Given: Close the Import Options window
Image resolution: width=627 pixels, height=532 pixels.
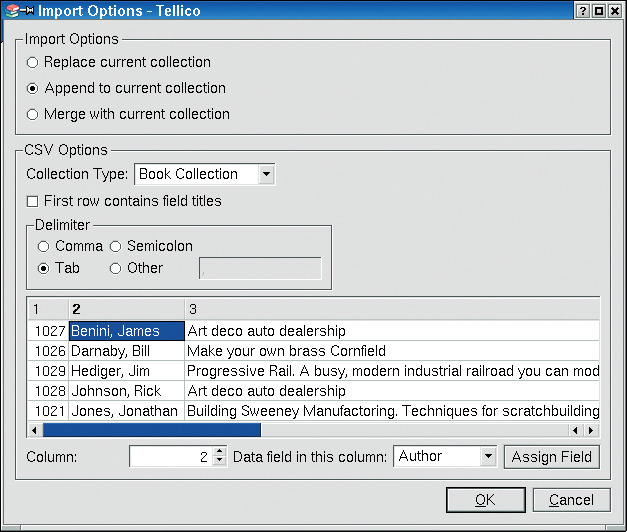Looking at the screenshot, I should 615,11.
